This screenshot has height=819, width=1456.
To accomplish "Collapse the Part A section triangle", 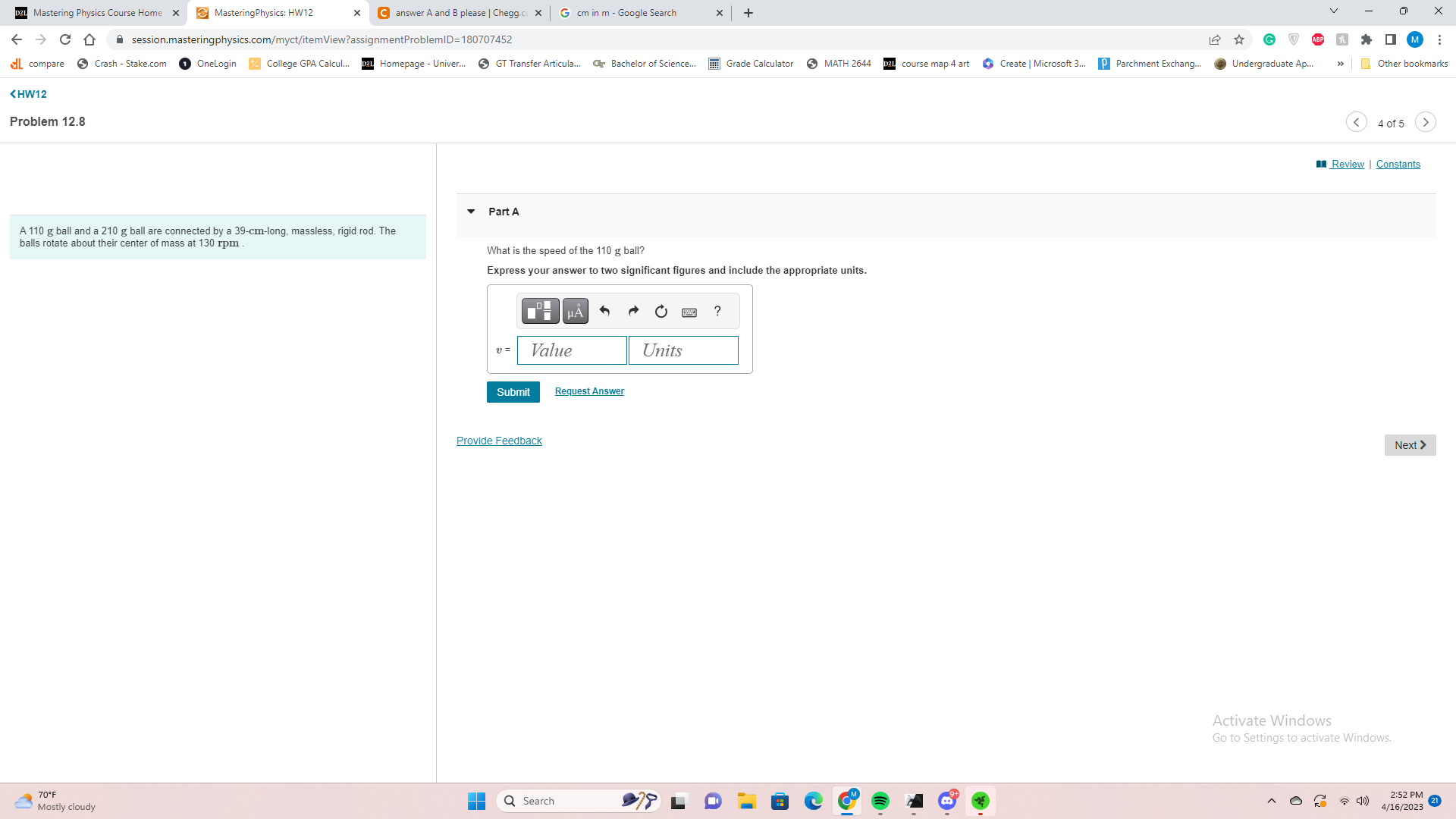I will click(471, 212).
